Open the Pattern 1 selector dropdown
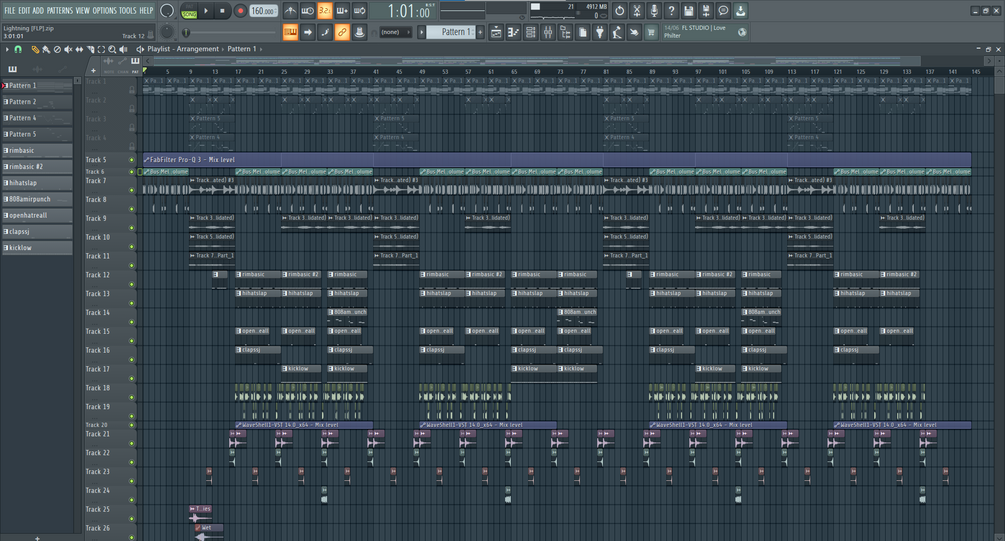 (451, 32)
